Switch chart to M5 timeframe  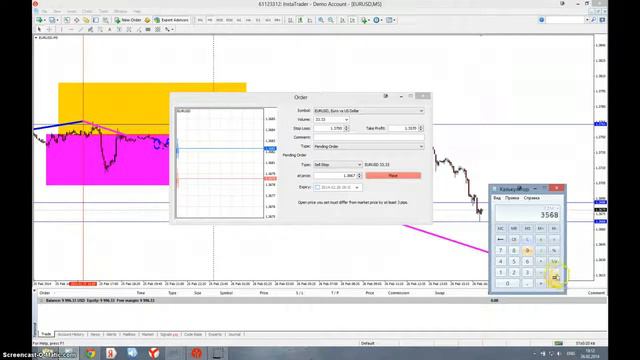click(210, 20)
